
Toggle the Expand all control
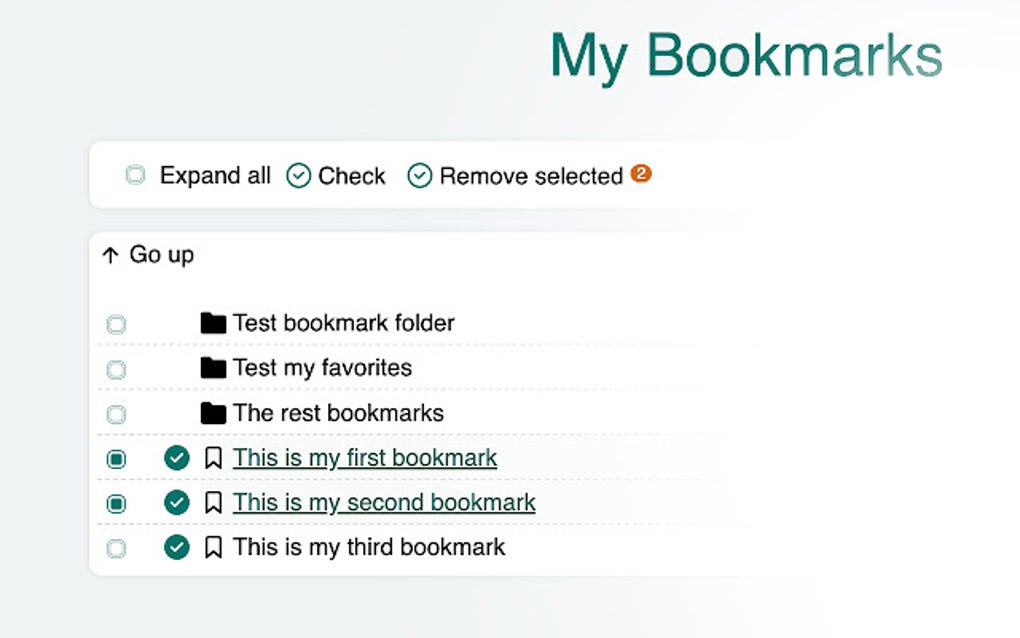[135, 175]
